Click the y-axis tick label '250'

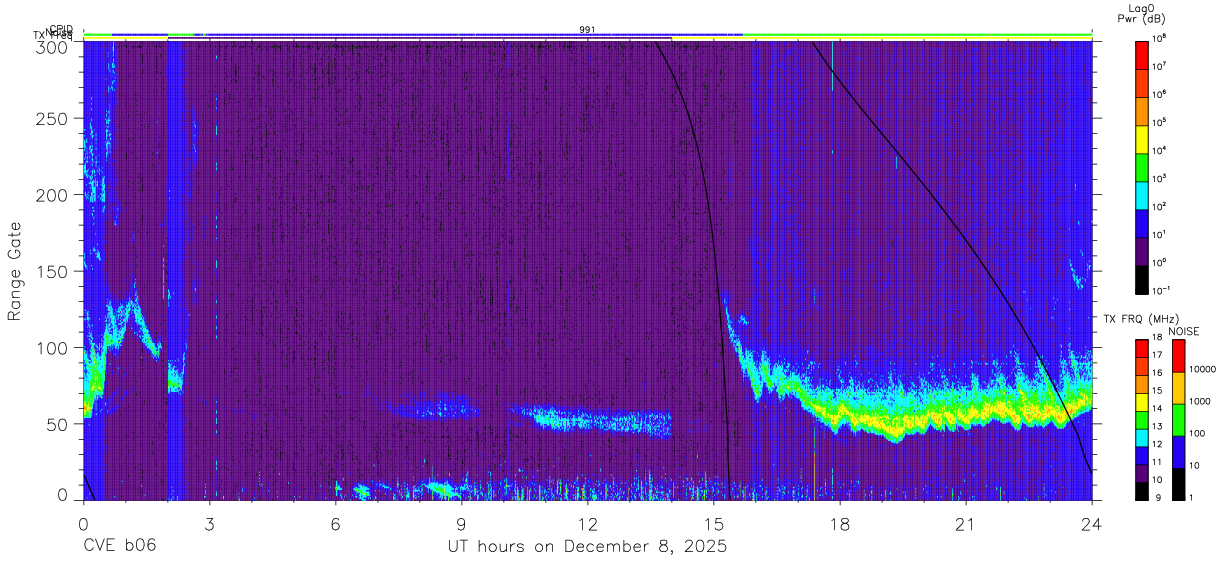(53, 119)
